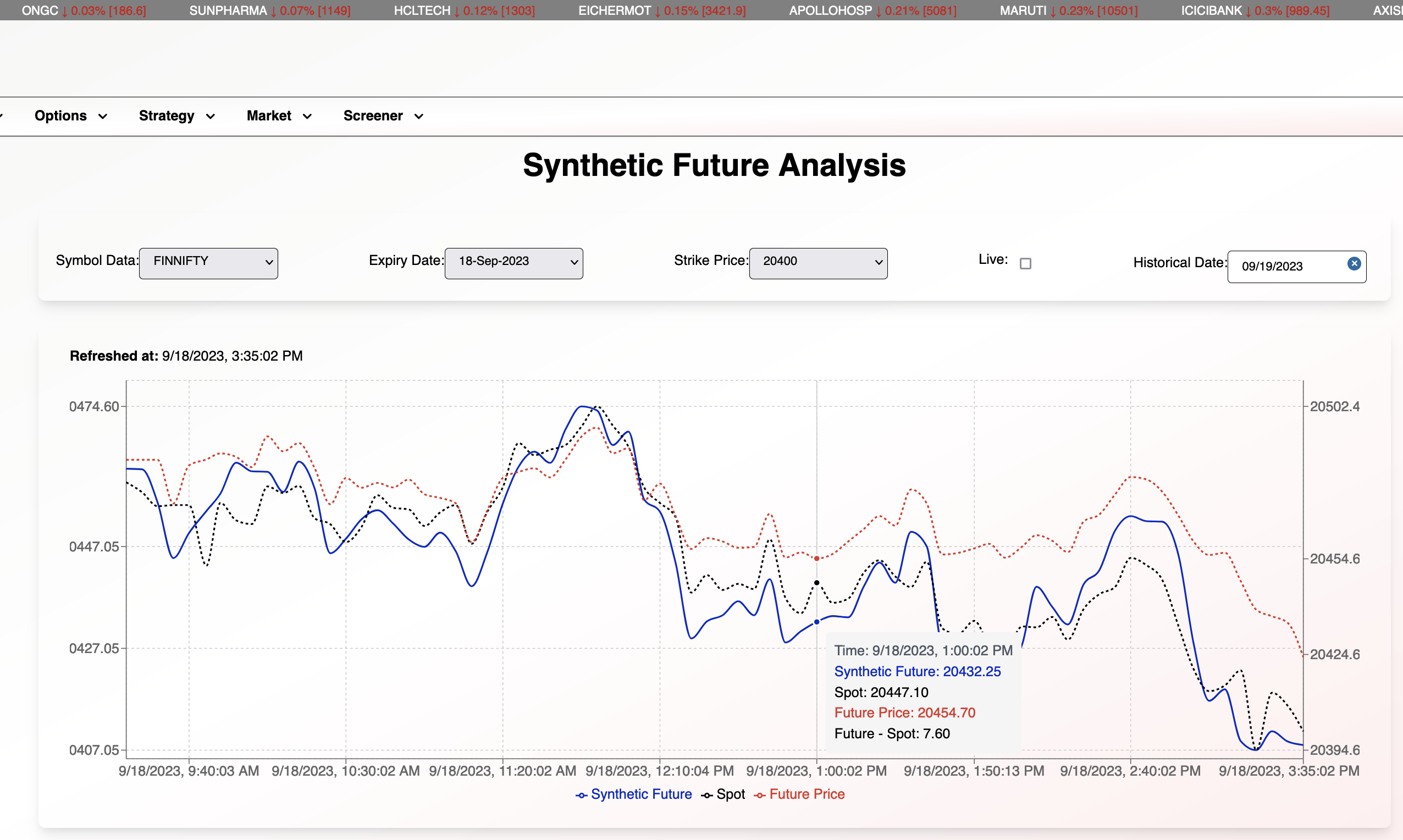Open the Expiry Date dropdown showing 18-Sep-2023
Viewport: 1403px width, 840px height.
click(x=513, y=263)
